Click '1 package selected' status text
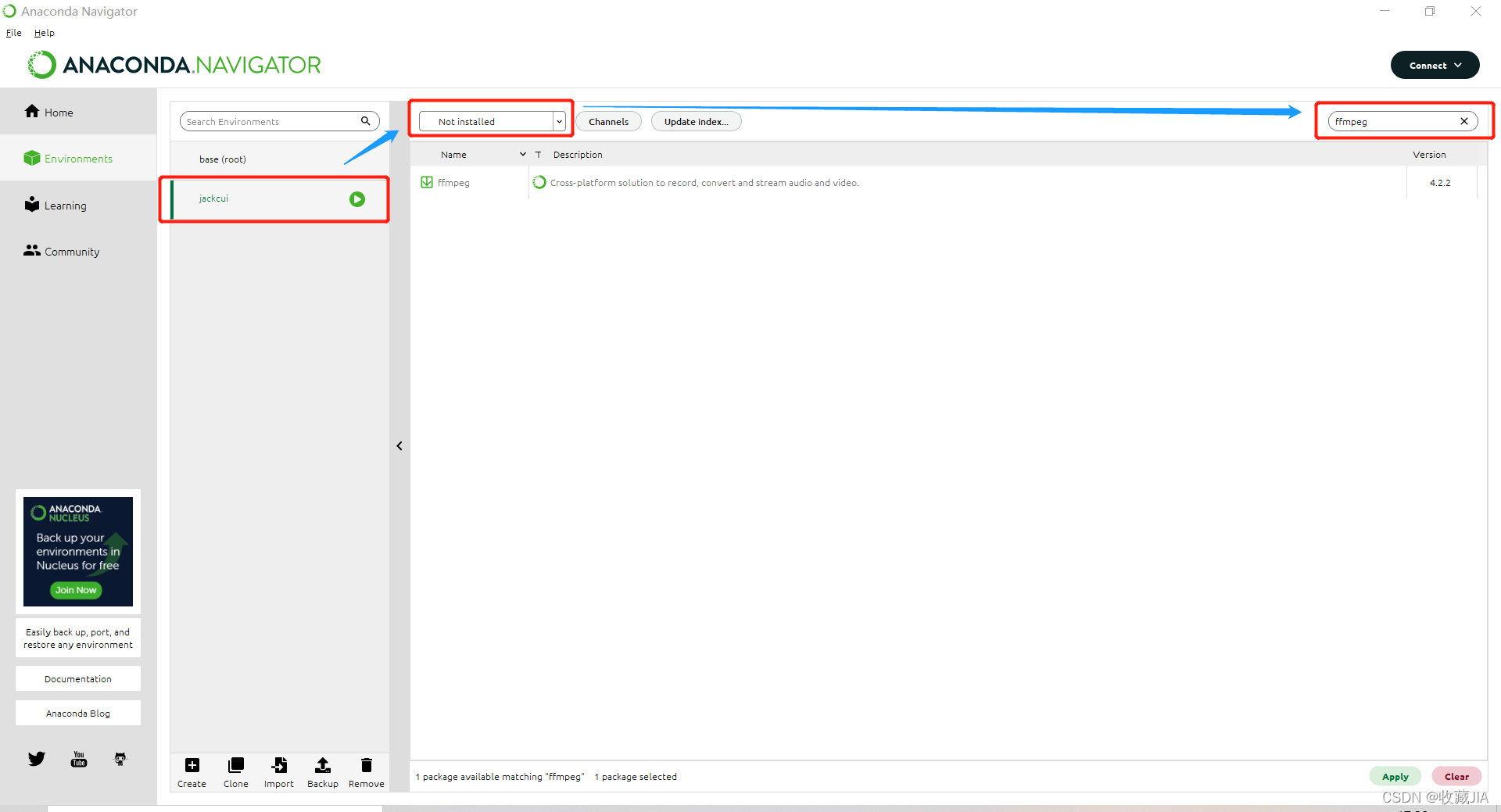 click(x=636, y=776)
